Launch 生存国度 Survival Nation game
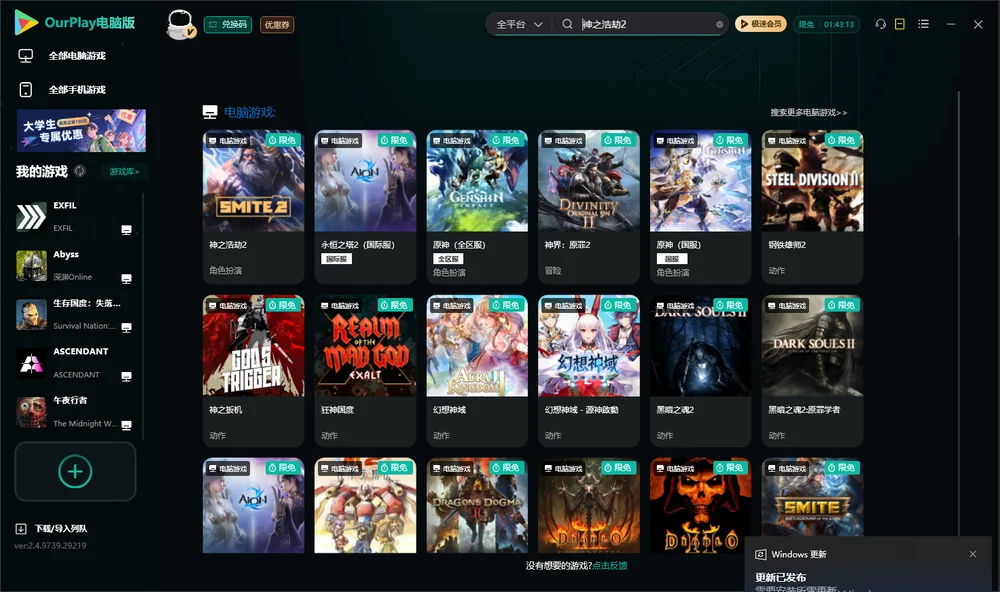1000x592 pixels. pyautogui.click(x=75, y=314)
